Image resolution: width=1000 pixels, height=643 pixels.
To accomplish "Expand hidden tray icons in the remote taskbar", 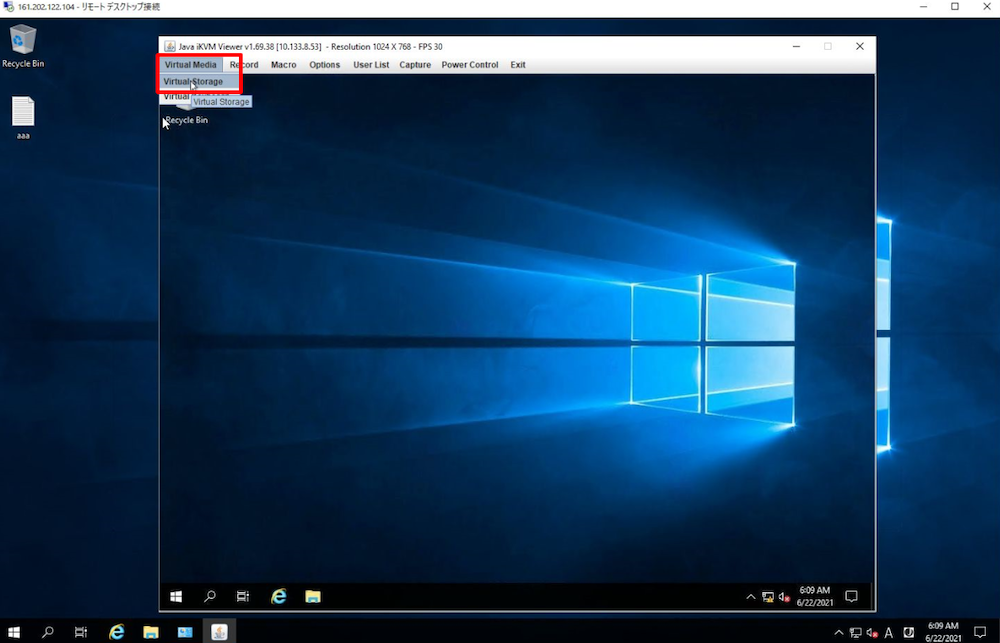I will pos(751,597).
